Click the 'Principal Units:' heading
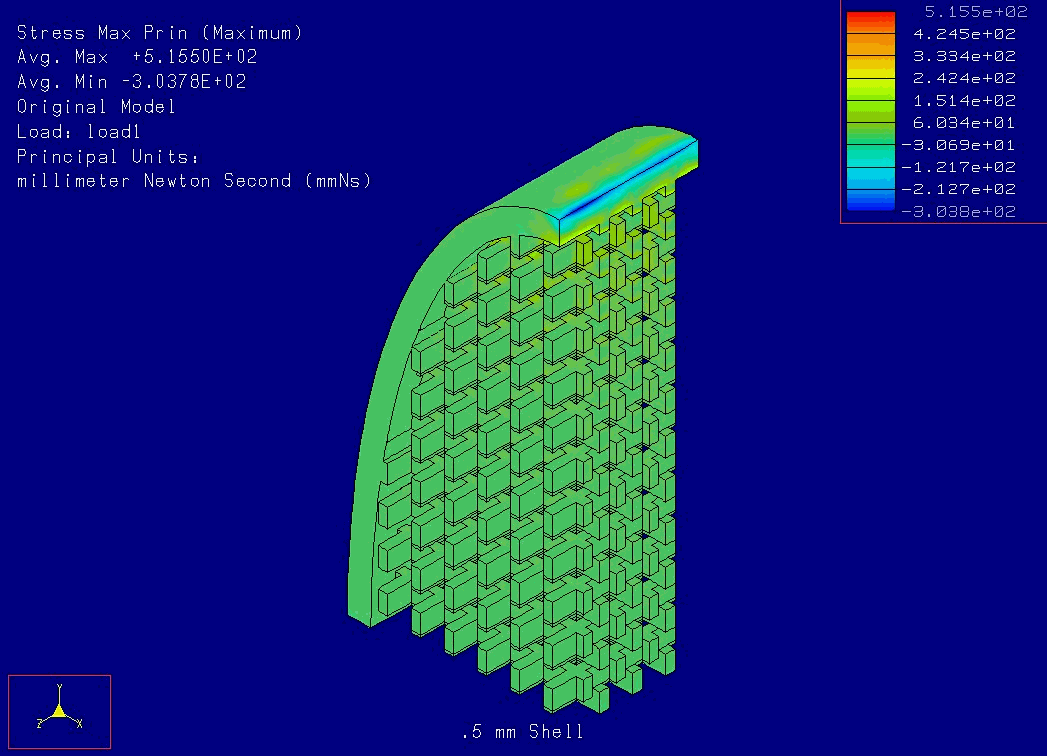Image resolution: width=1047 pixels, height=756 pixels. (x=109, y=157)
